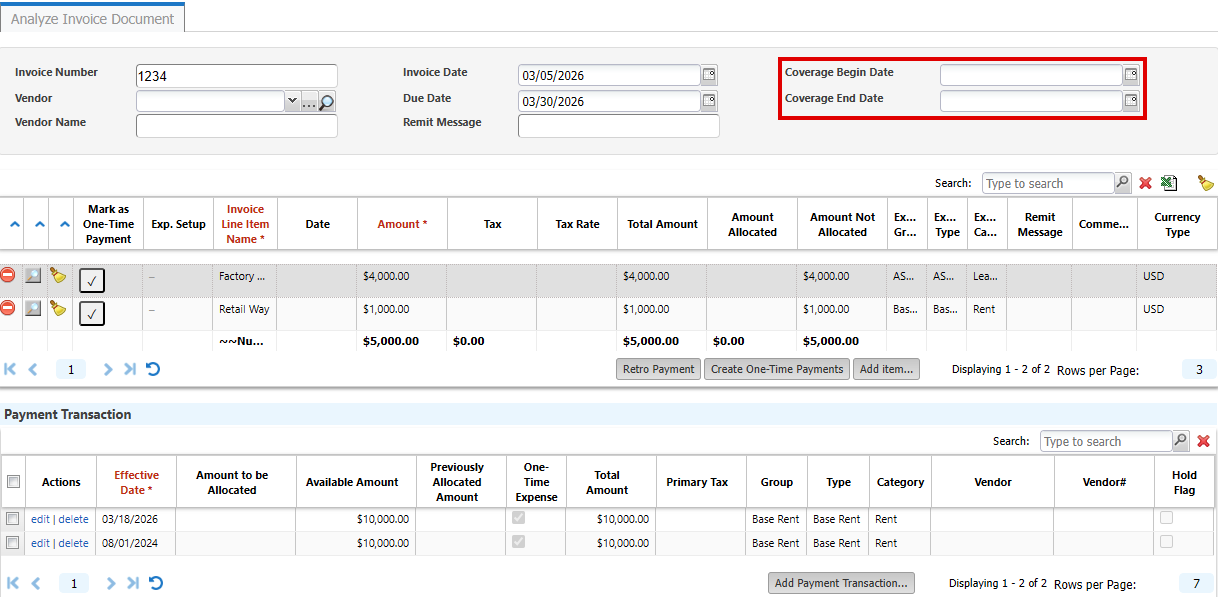Clear the invoice line items search filter
Screen dimensions: 1218x597
1145,183
